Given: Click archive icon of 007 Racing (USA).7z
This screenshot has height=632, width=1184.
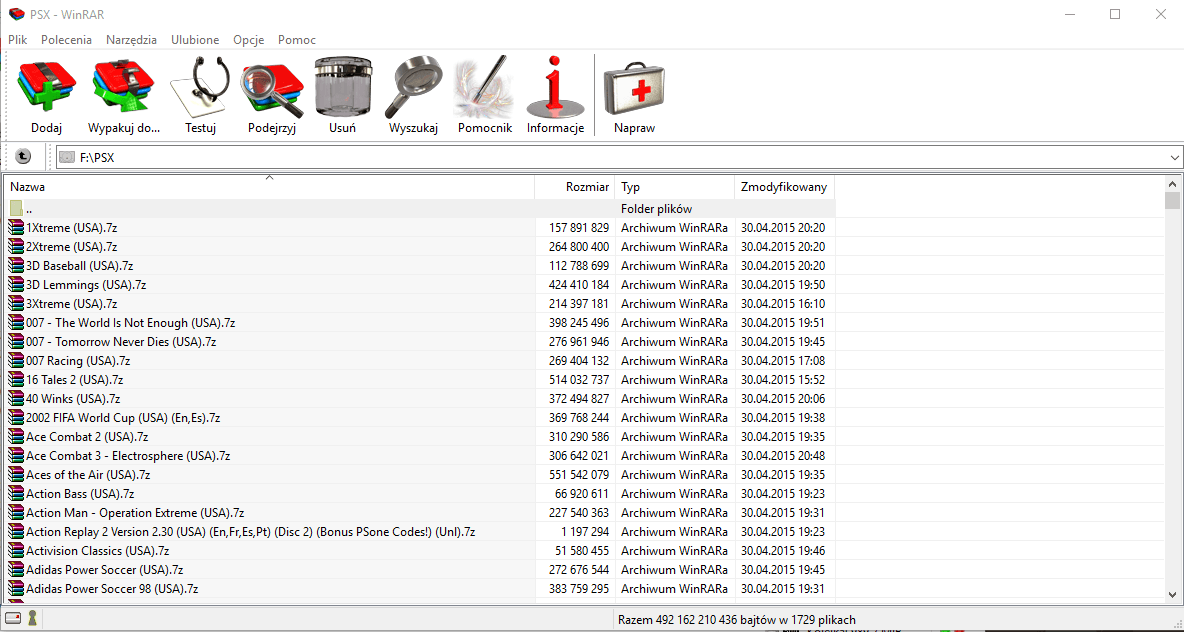Looking at the screenshot, I should click(16, 361).
